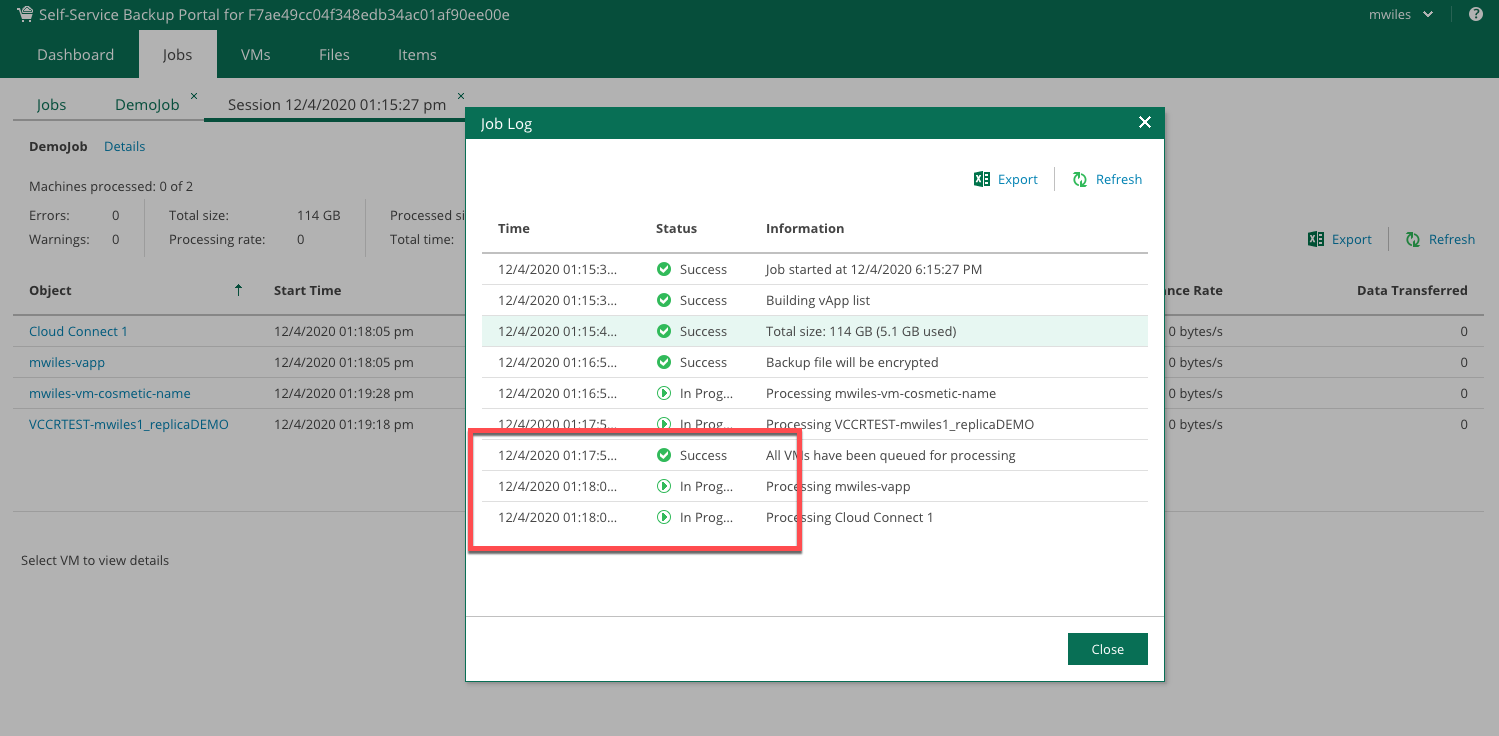
Task: Click the background Refresh icon at right
Action: point(1413,239)
